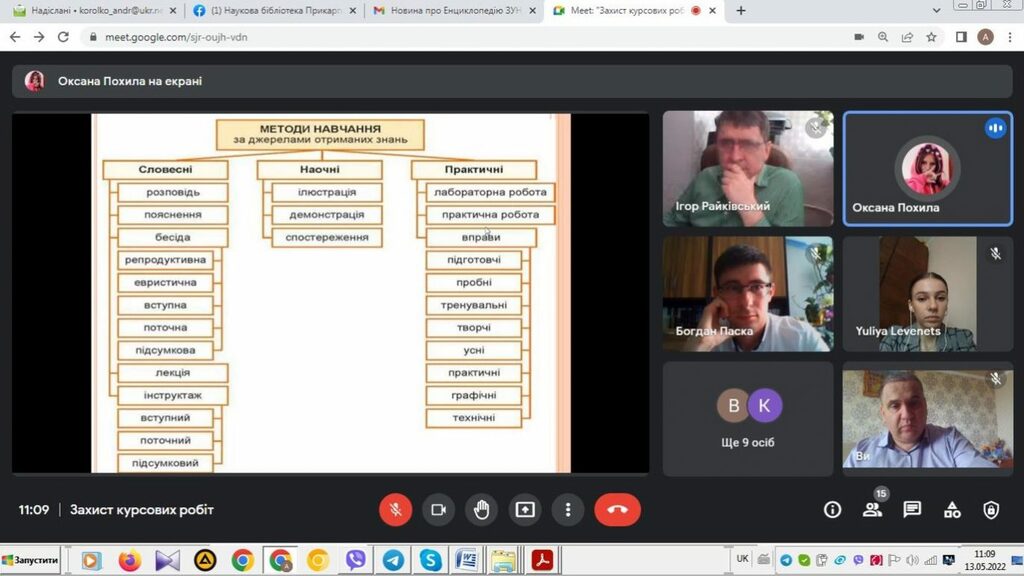Open the meeting details info icon
This screenshot has width=1024, height=576.
[832, 510]
